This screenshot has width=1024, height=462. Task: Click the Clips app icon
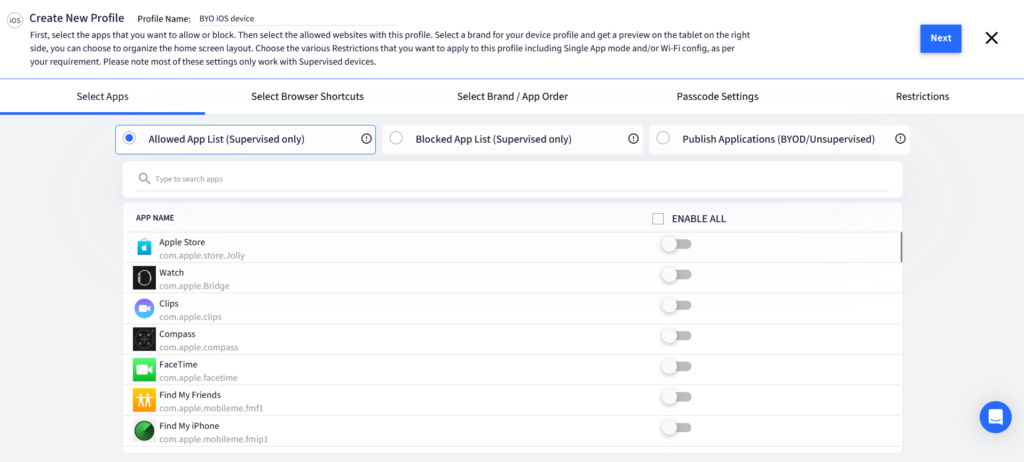[144, 308]
